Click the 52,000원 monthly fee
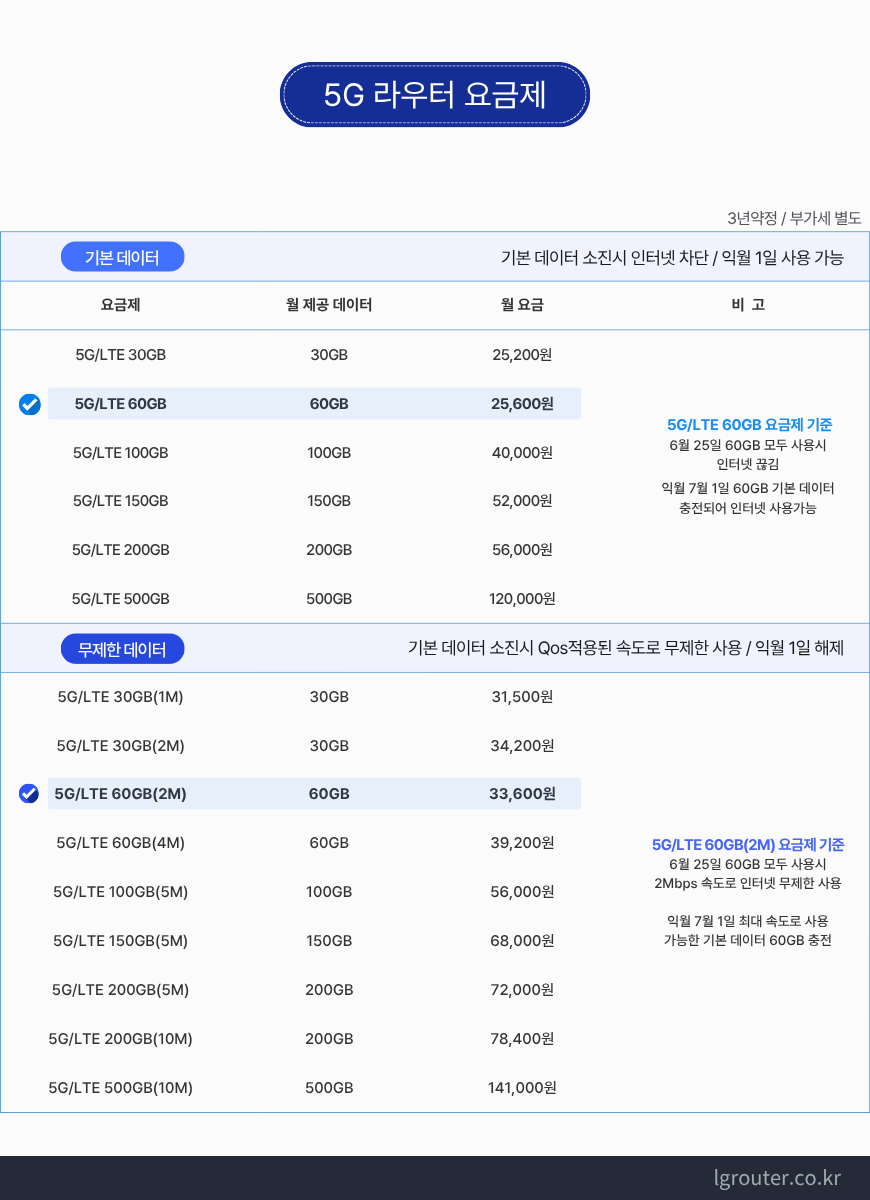The height and width of the screenshot is (1200, 870). [522, 501]
